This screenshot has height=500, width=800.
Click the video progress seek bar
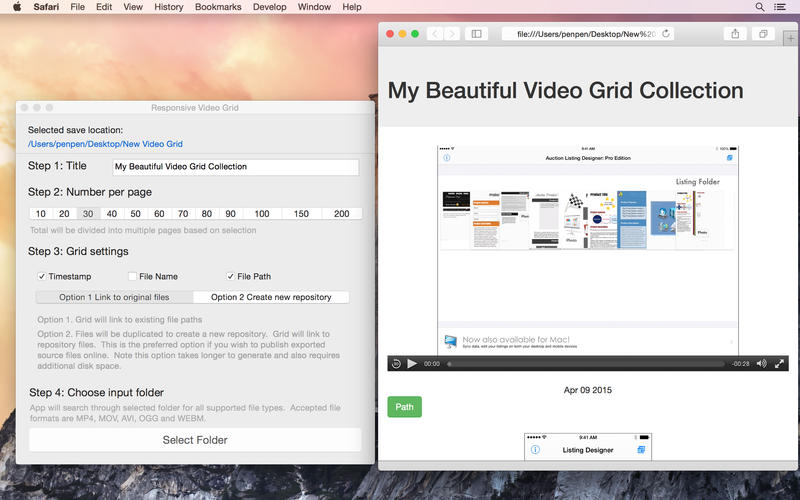pos(585,364)
